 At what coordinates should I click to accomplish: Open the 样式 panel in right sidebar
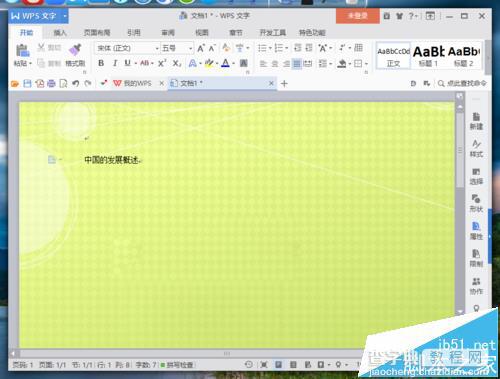tap(476, 149)
